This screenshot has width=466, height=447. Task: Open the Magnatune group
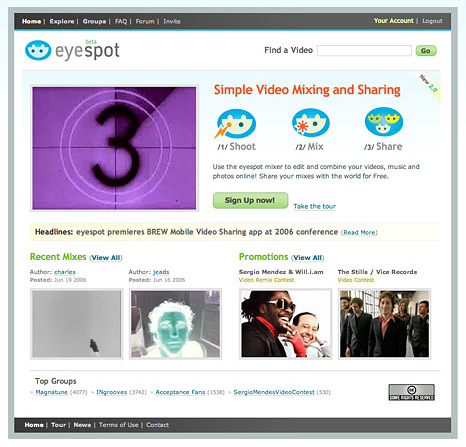point(52,392)
